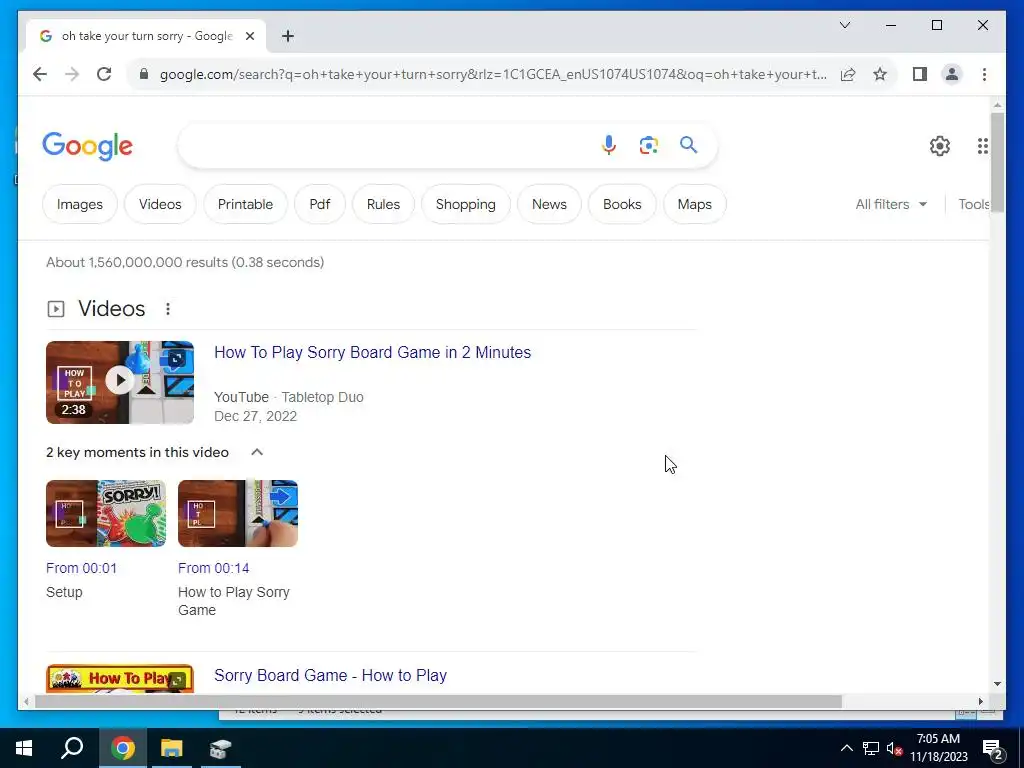Click the Chrome icon in the taskbar
The height and width of the screenshot is (768, 1024).
tap(123, 748)
